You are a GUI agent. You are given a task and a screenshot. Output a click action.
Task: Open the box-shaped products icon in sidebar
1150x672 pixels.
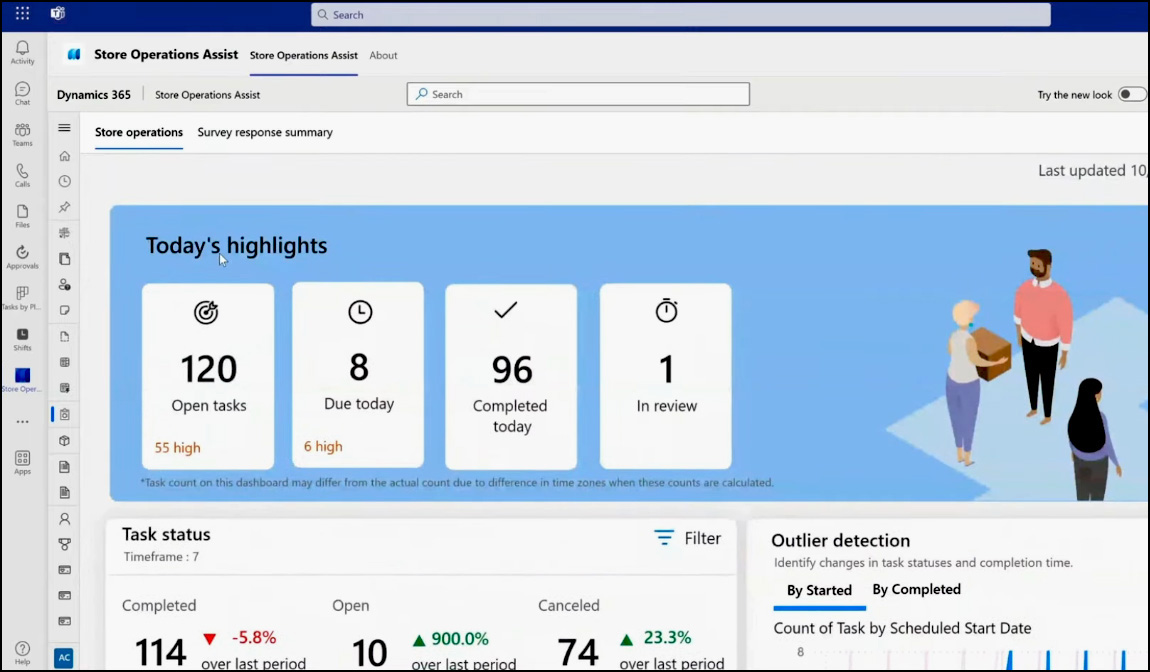pos(65,441)
